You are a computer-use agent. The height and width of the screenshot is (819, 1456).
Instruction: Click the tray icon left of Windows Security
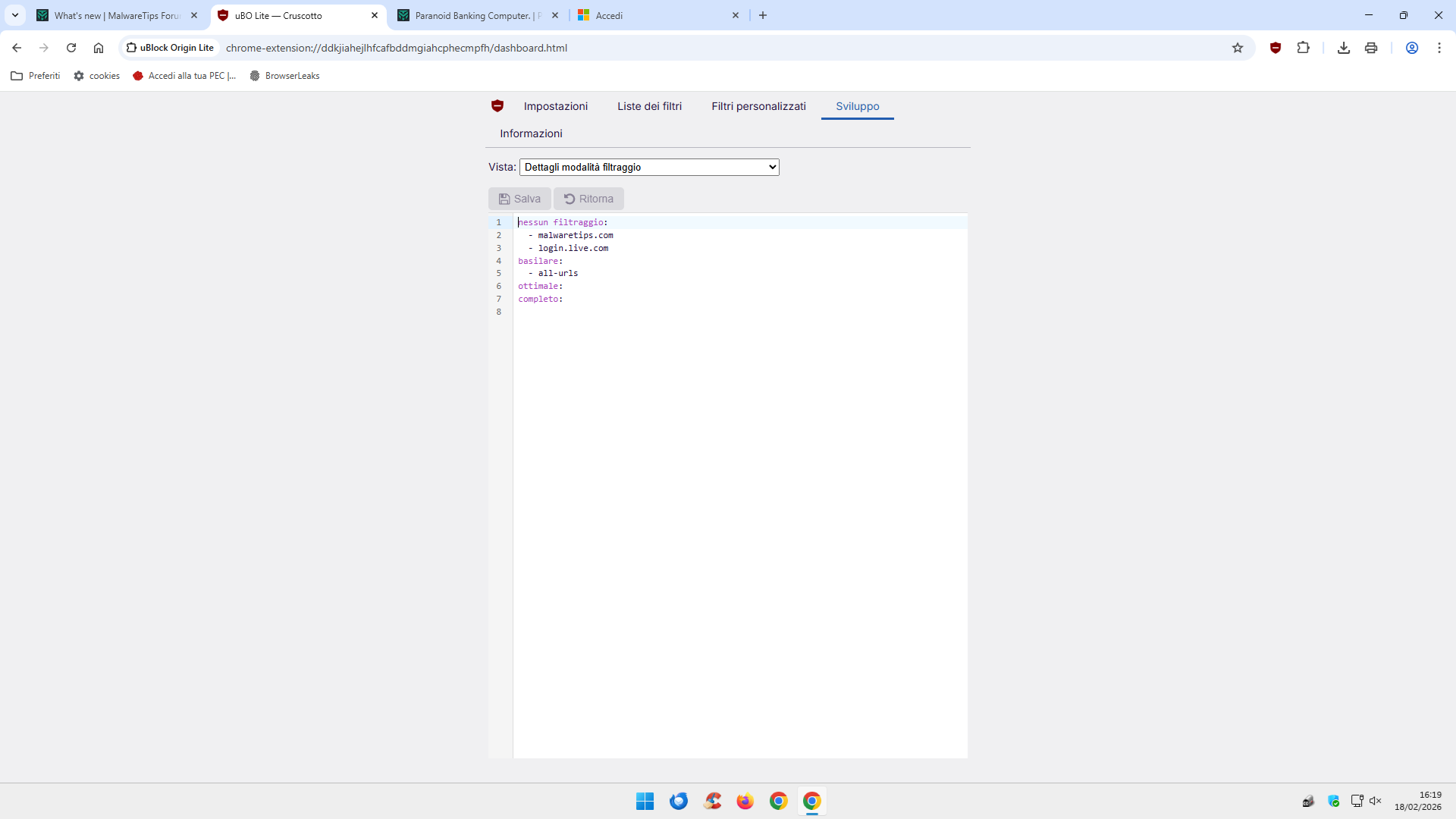click(x=1309, y=801)
